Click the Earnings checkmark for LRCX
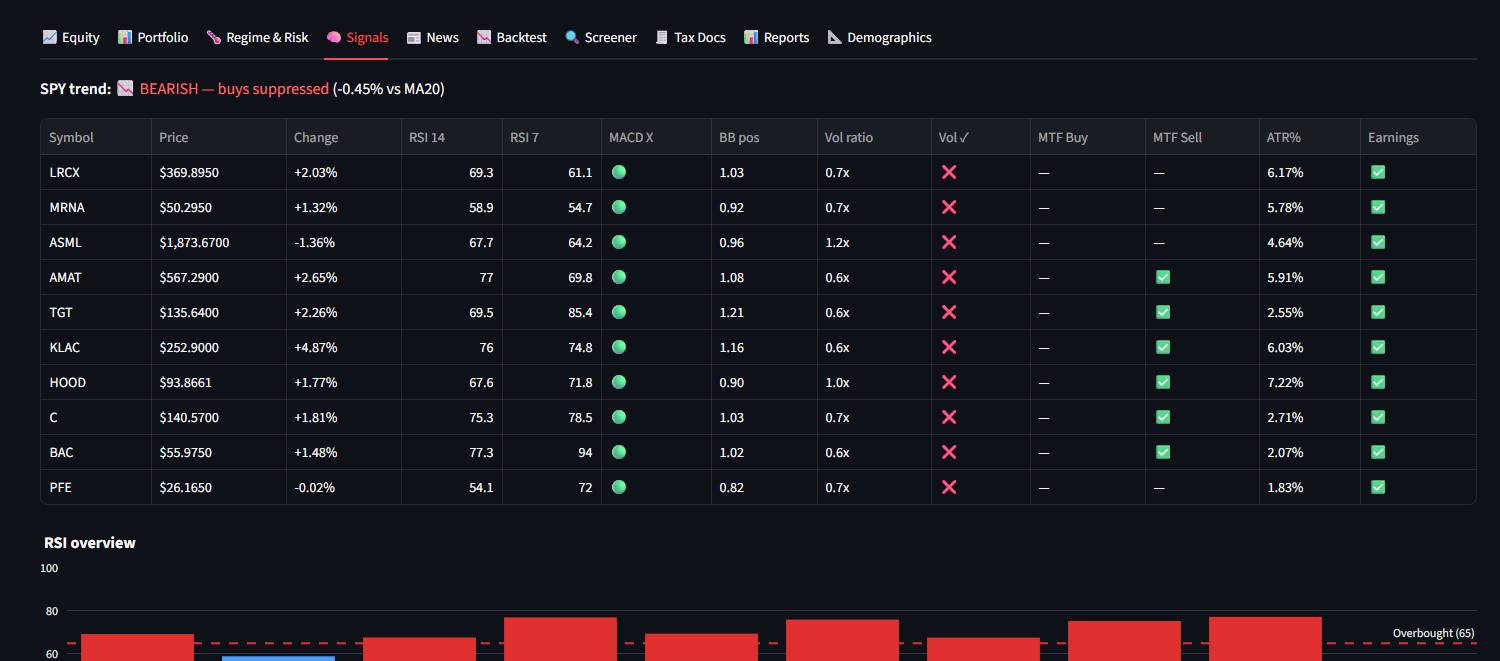1500x661 pixels. (1377, 172)
